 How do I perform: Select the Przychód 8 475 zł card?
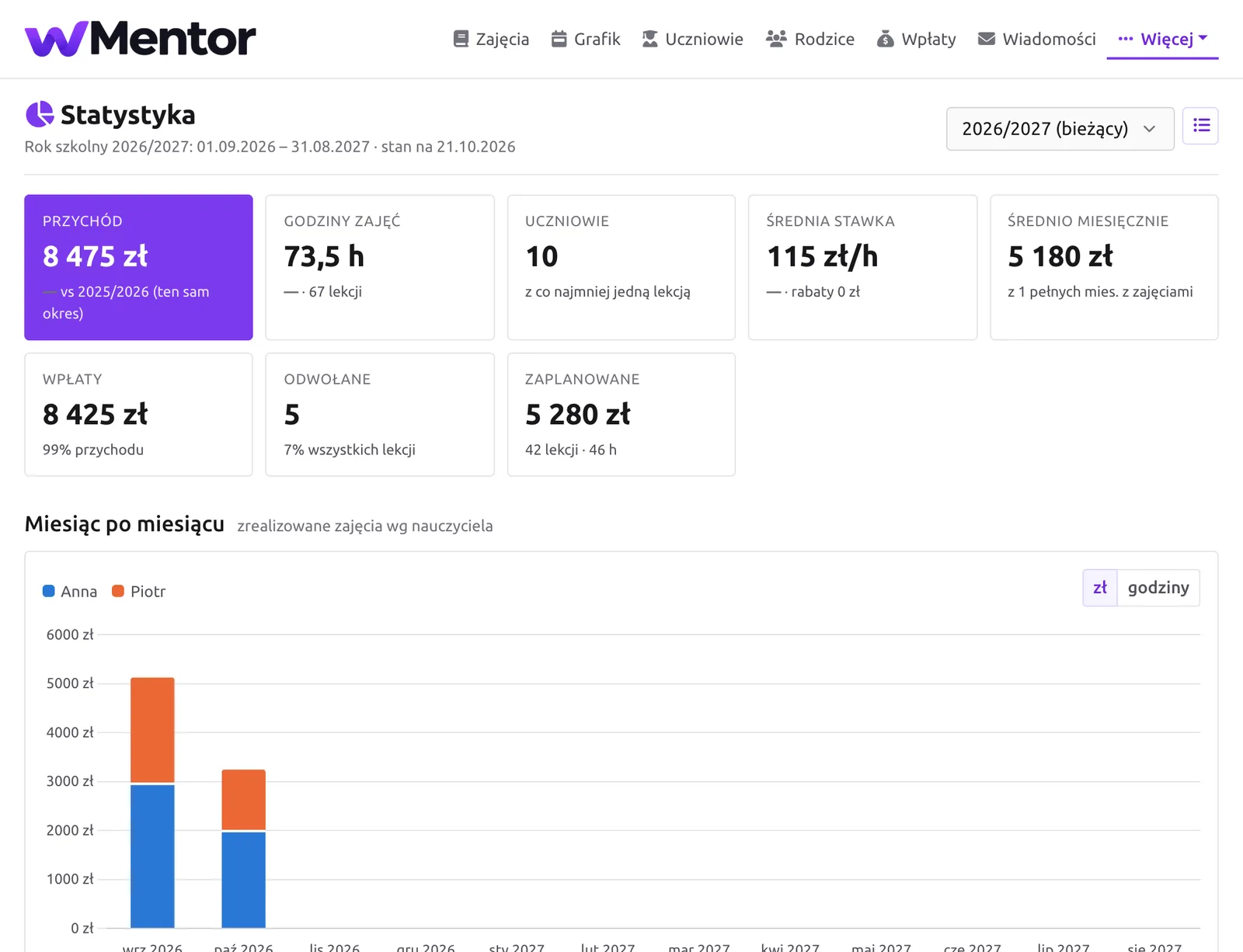pos(138,267)
